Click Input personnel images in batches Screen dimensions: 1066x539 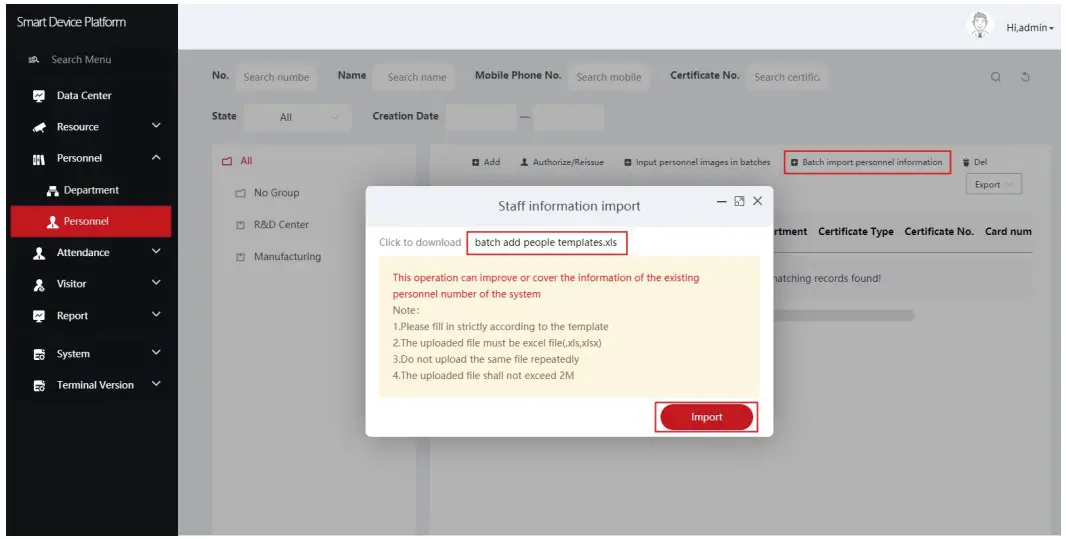698,162
